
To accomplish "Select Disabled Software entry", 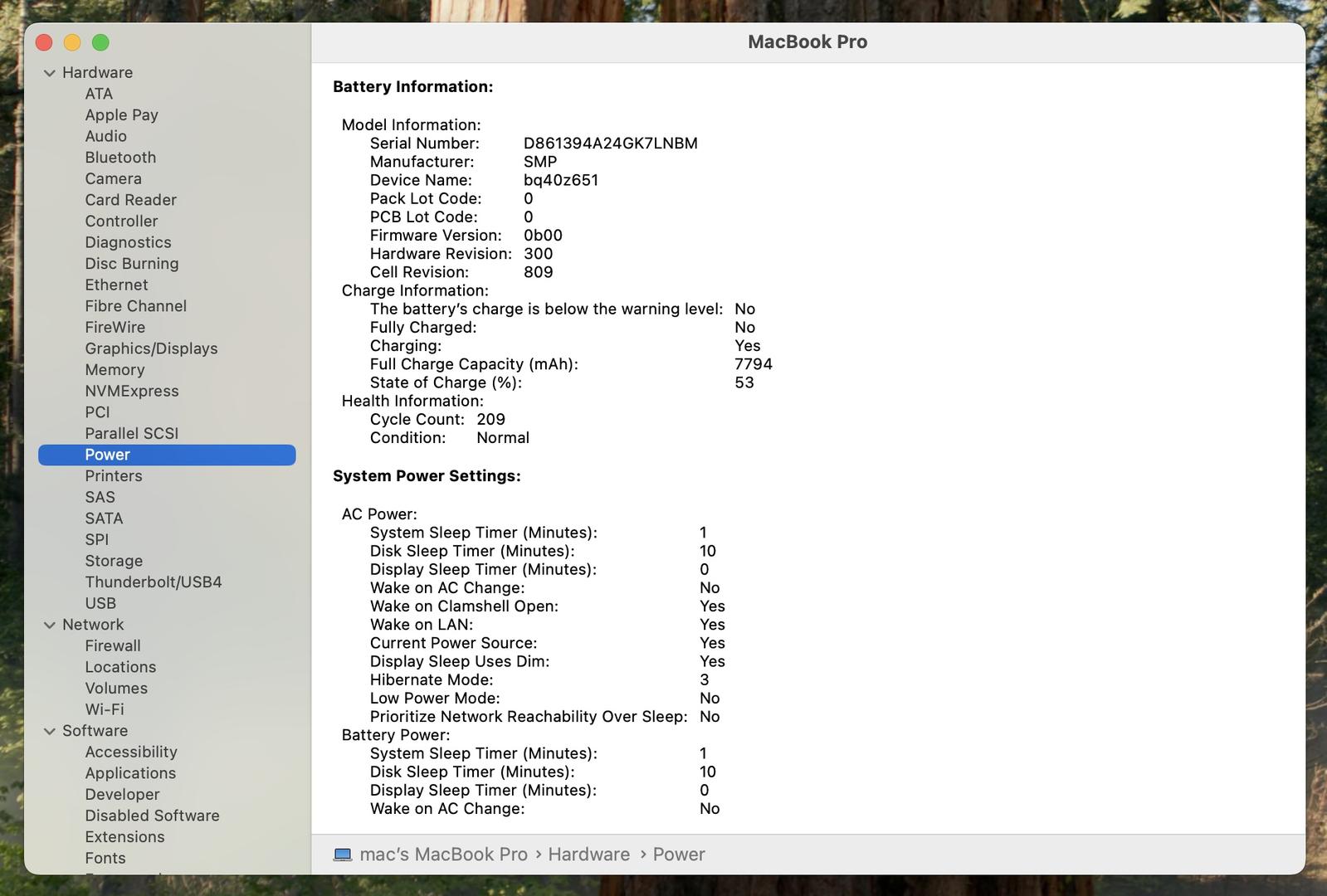I will [152, 816].
